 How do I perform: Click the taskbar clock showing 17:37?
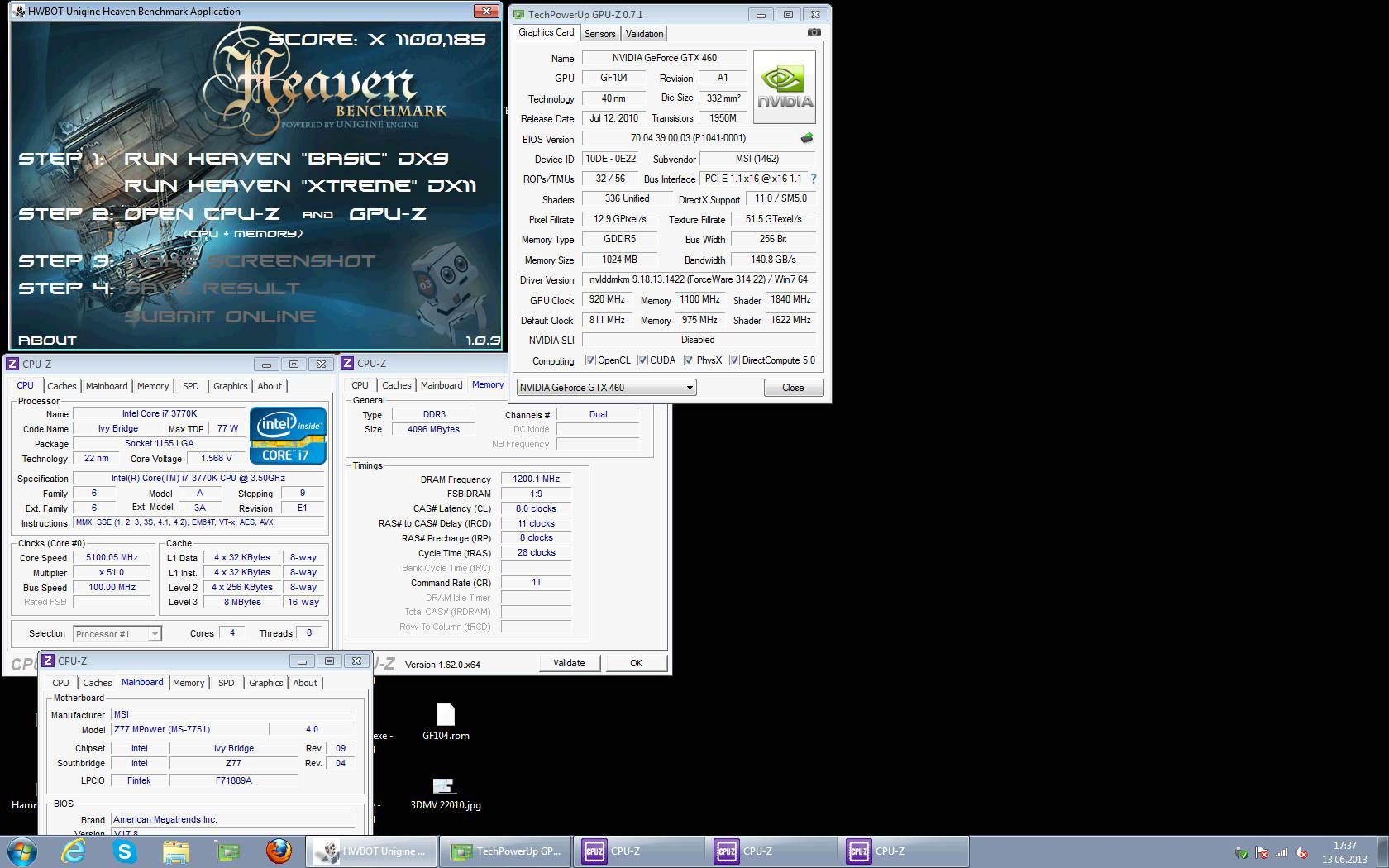(x=1344, y=852)
